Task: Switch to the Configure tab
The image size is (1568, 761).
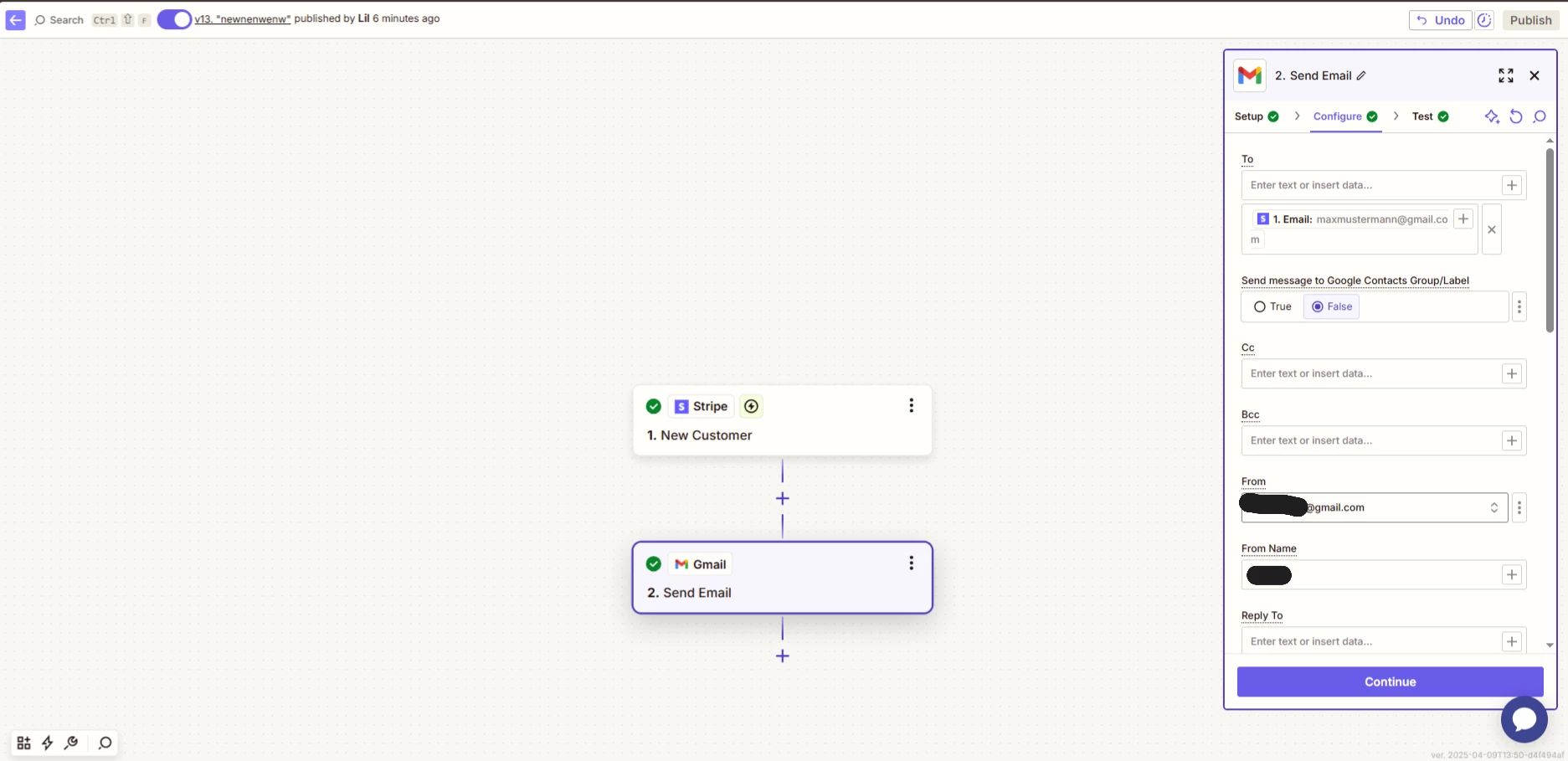Action: pos(1345,116)
